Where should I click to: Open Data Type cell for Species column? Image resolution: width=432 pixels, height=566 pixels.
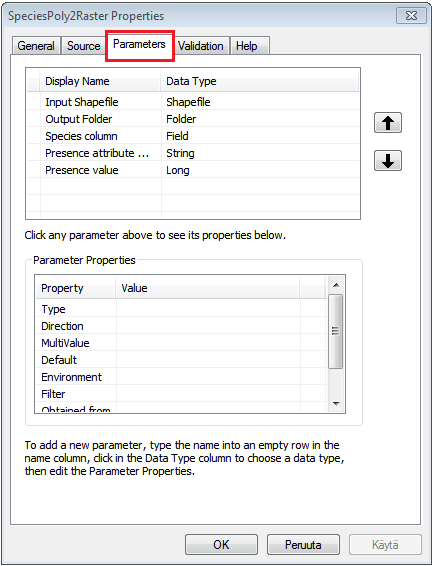260,136
